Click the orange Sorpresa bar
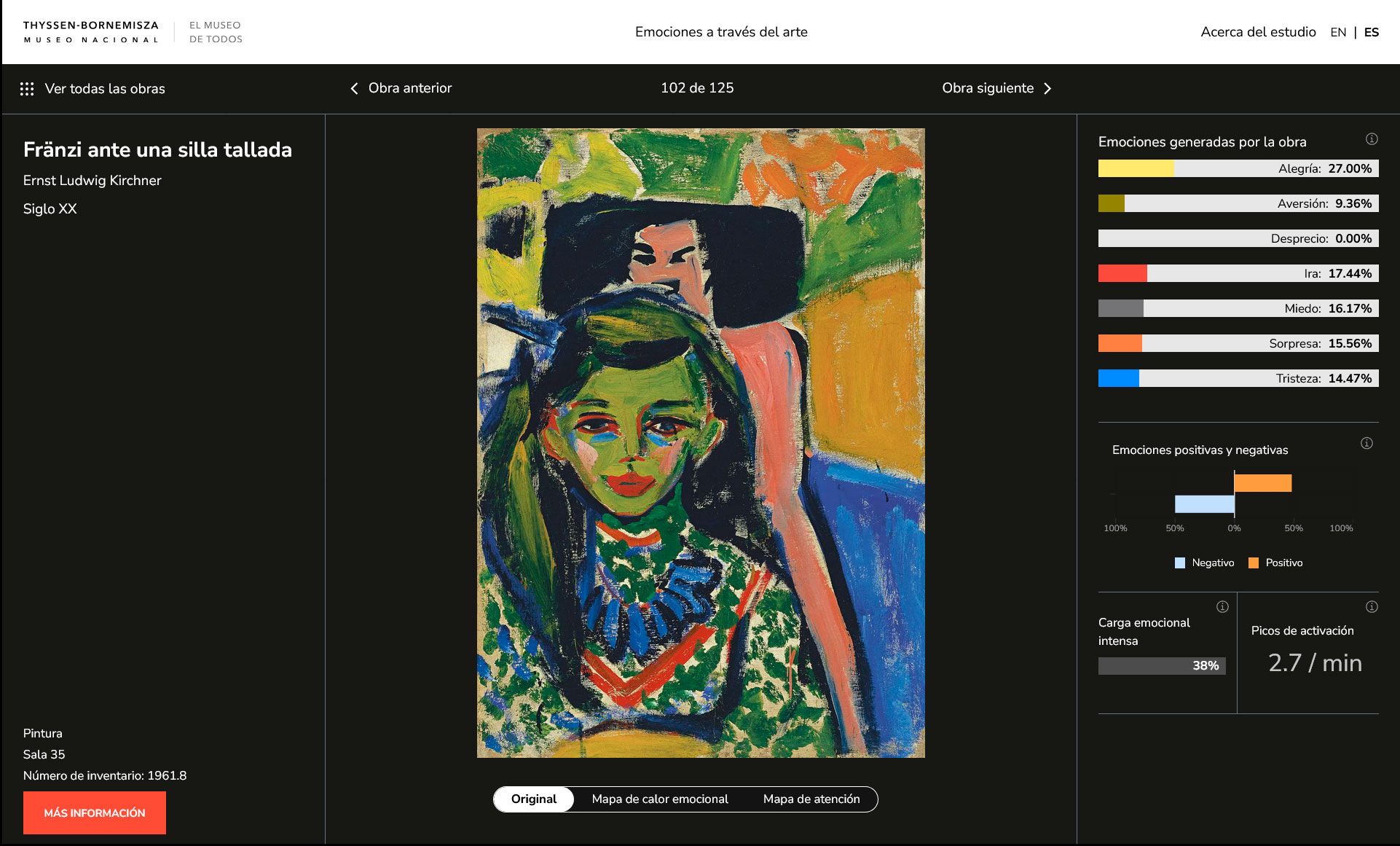This screenshot has height=846, width=1400. point(1120,343)
